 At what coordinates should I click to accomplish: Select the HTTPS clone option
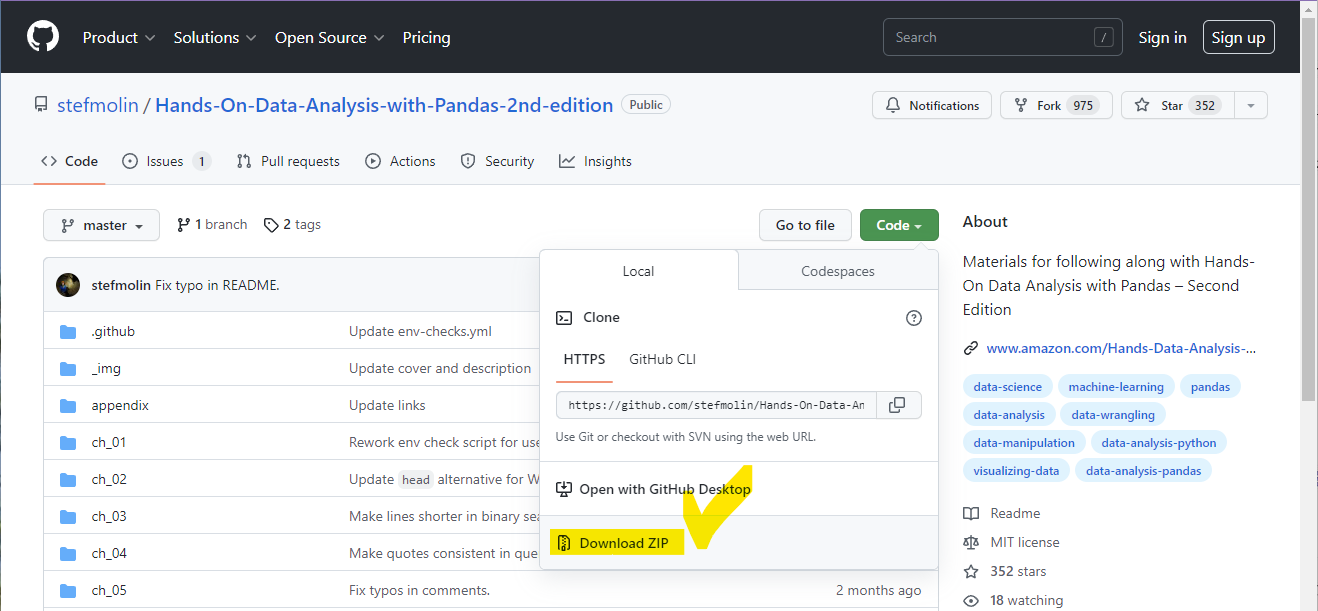pos(584,359)
